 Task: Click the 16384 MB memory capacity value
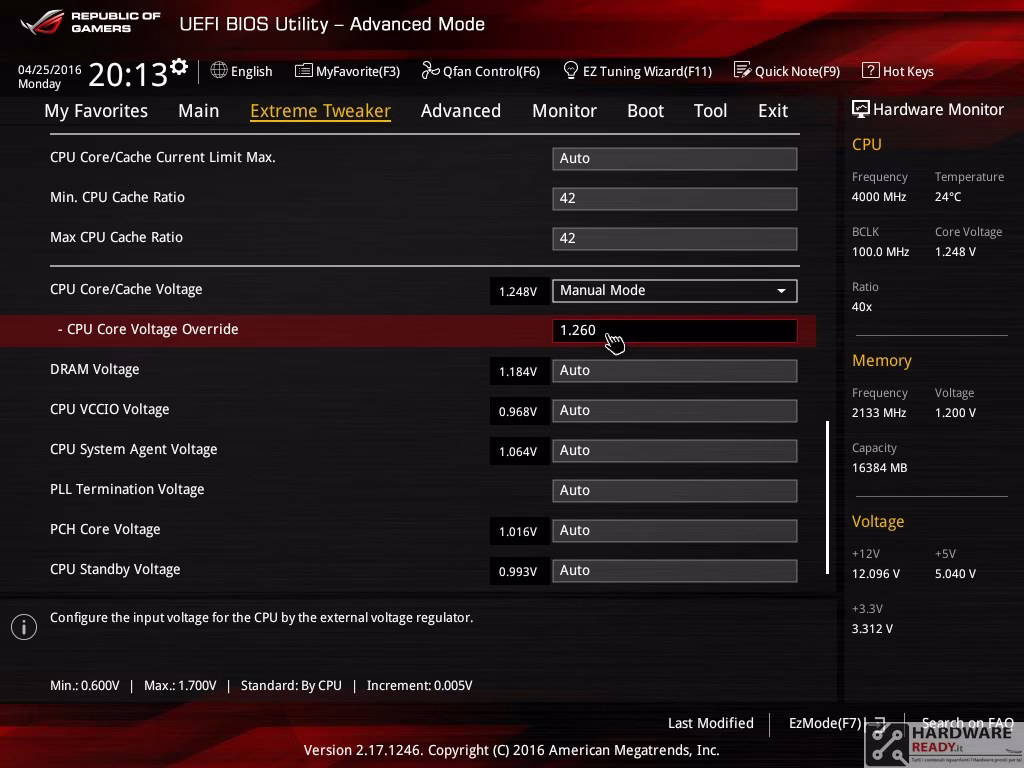880,468
